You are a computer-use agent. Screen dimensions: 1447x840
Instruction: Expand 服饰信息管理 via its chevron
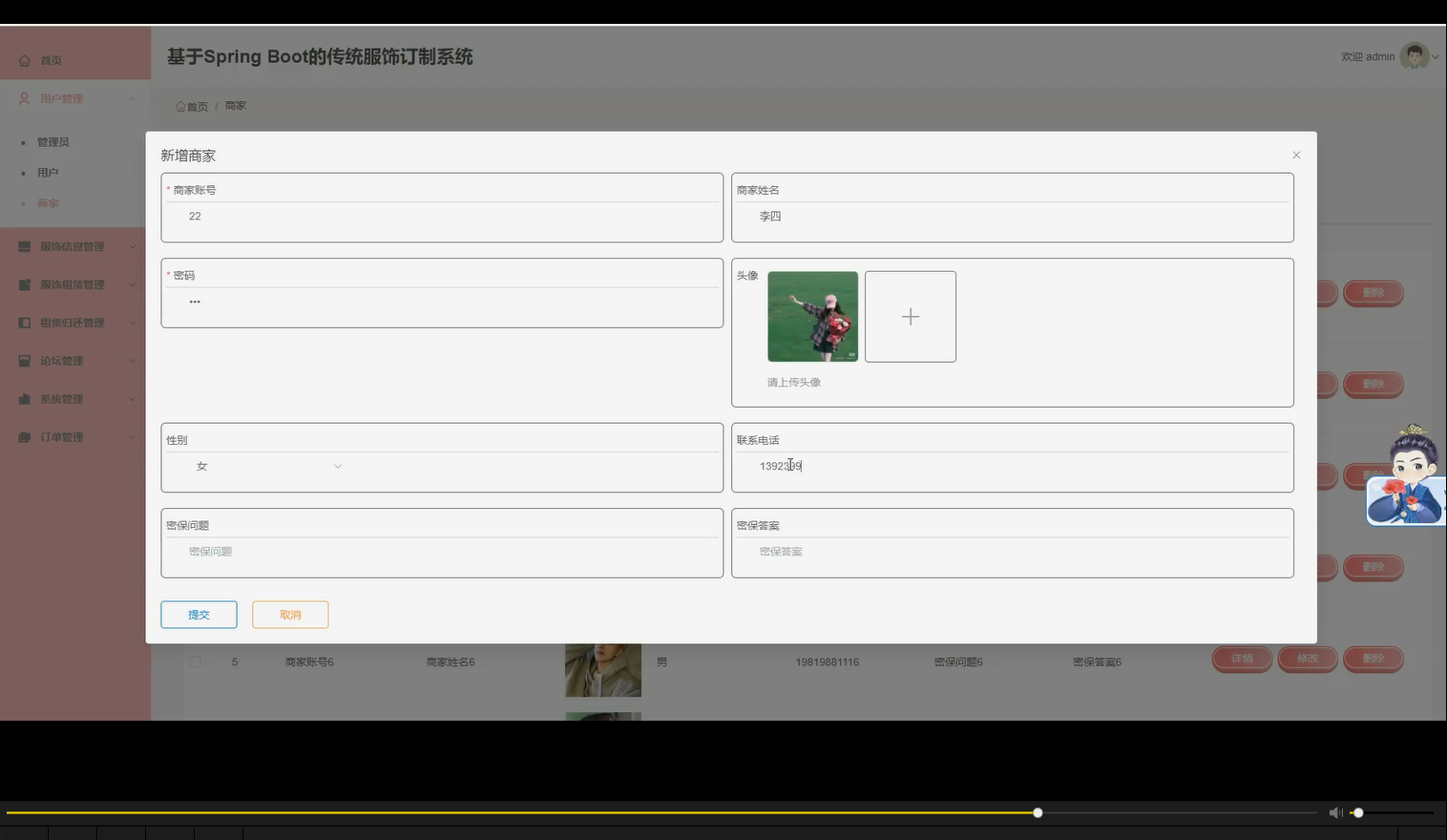(133, 246)
